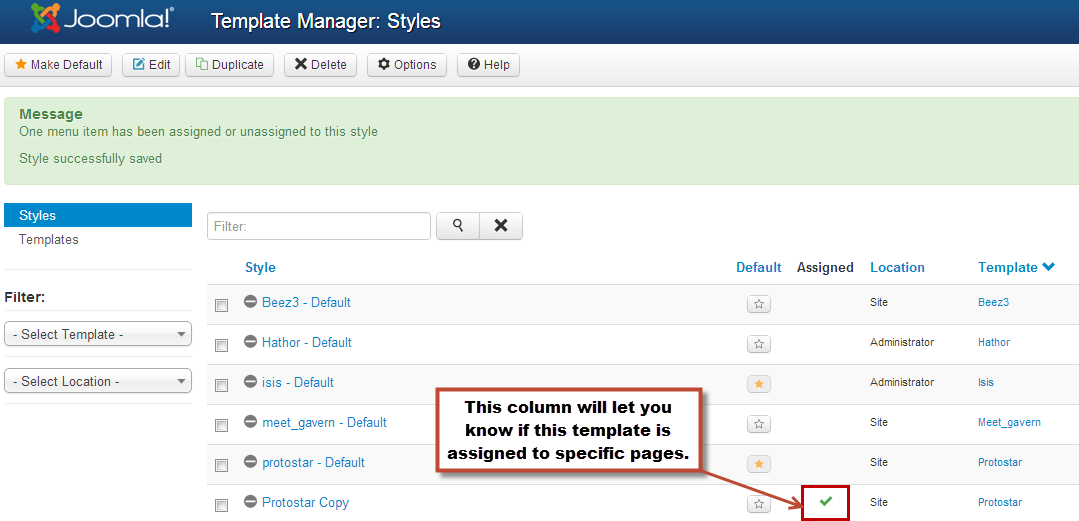
Task: Click the green Assigned checkmark for Protostar Copy
Action: tap(826, 502)
